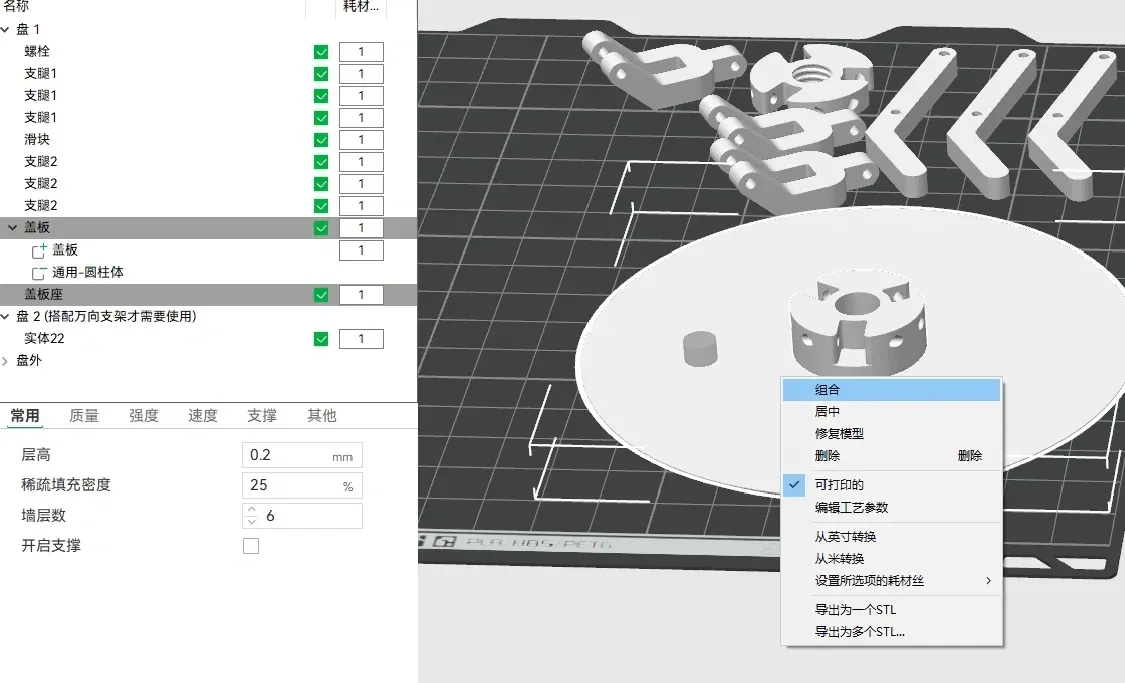Open the 支撑 settings tab
The width and height of the screenshot is (1125, 683).
[x=262, y=415]
